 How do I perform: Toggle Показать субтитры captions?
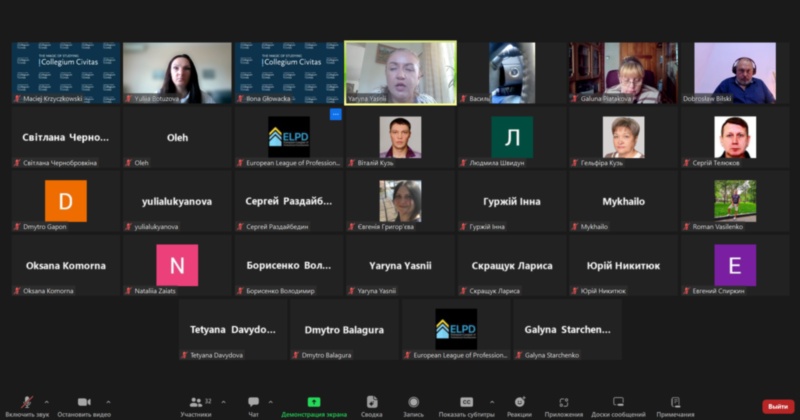(466, 402)
